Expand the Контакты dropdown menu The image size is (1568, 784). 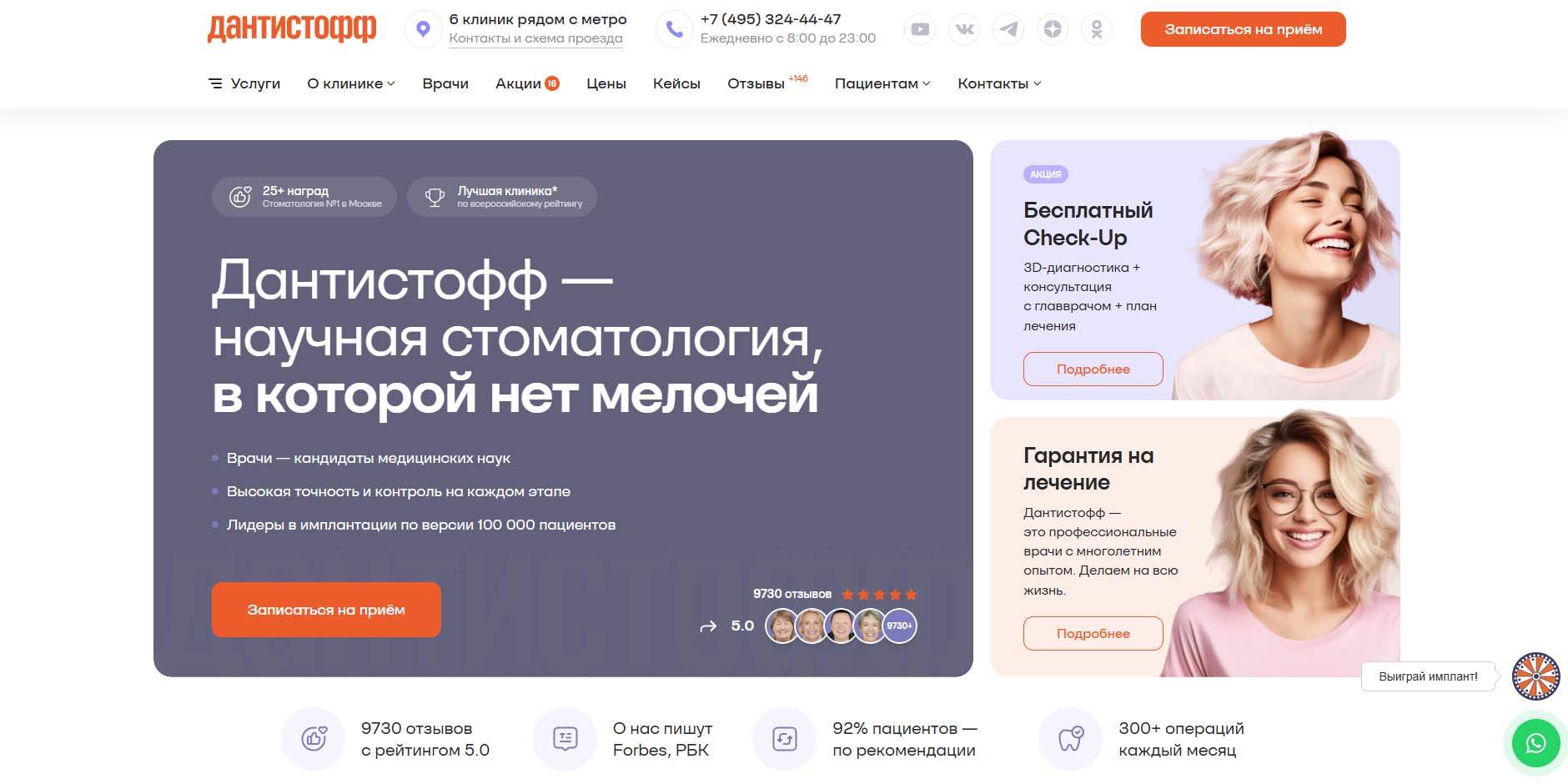click(x=999, y=83)
